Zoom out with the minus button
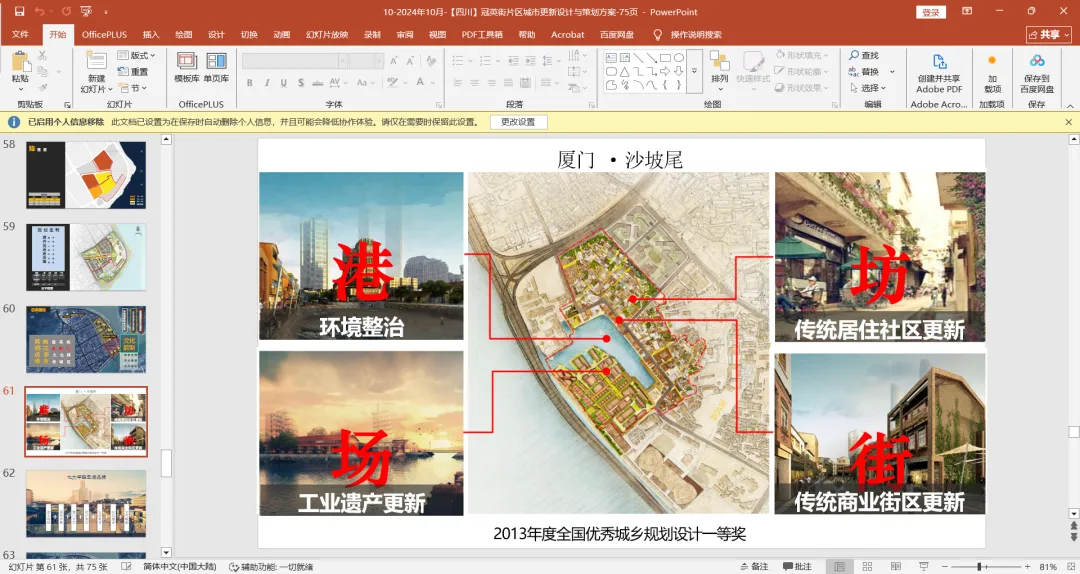 [x=945, y=566]
